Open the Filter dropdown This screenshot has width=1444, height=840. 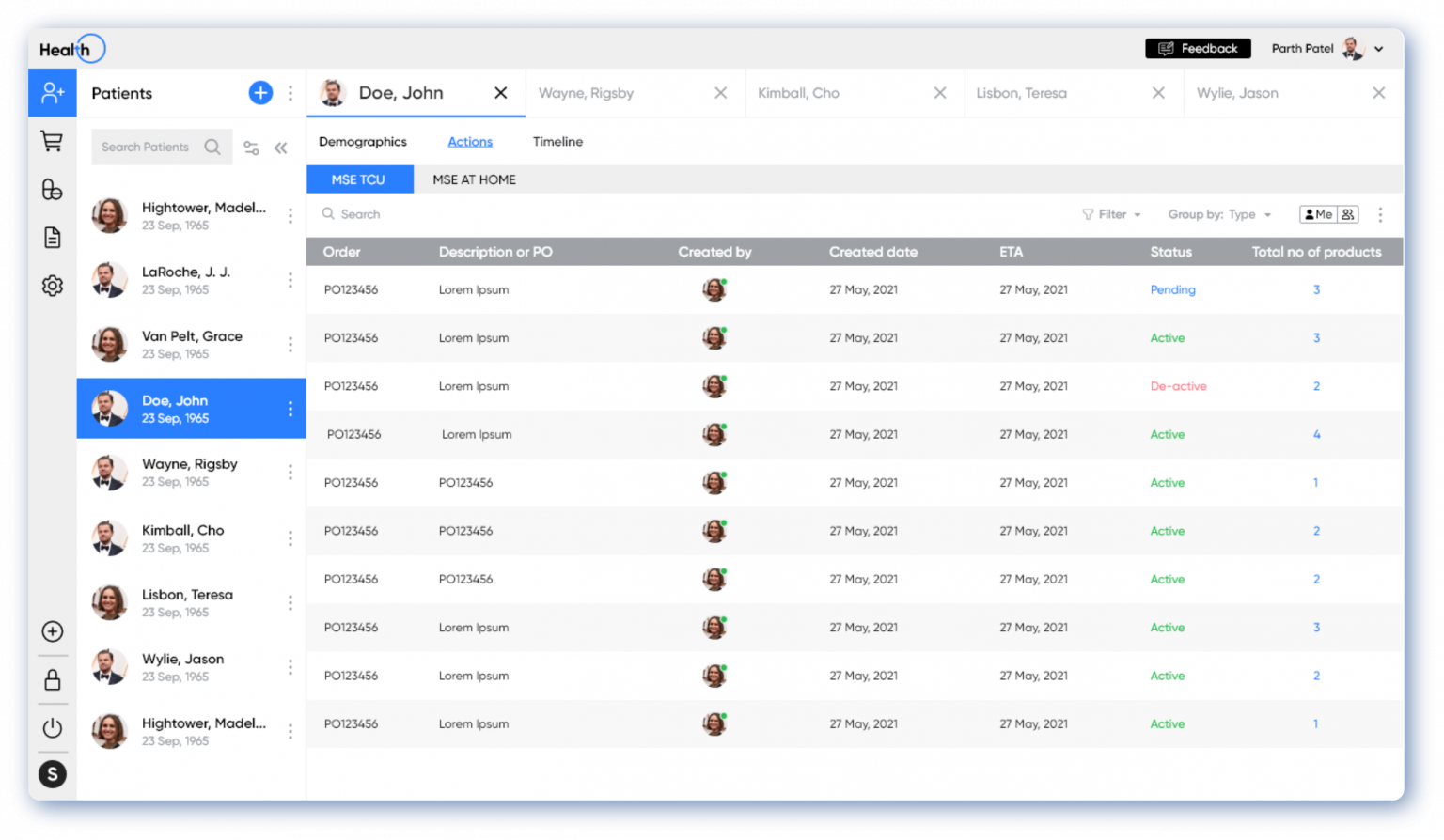coord(1111,214)
